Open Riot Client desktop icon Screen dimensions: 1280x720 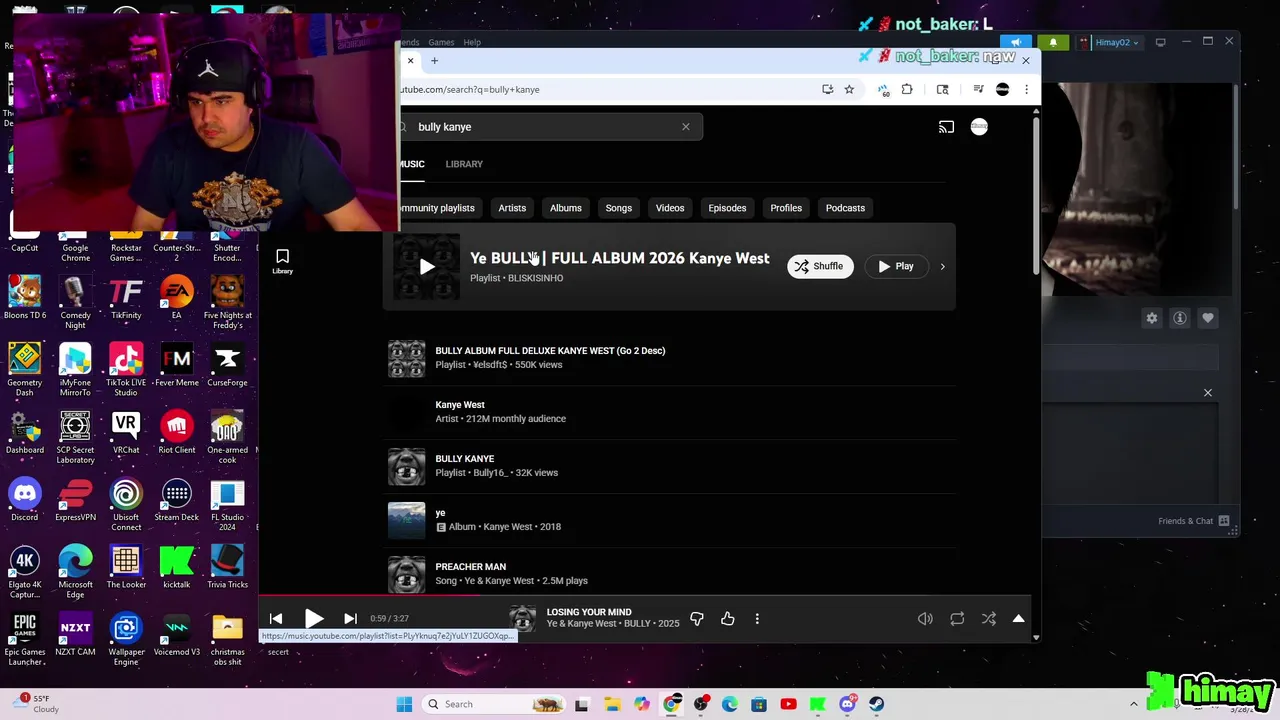point(177,433)
